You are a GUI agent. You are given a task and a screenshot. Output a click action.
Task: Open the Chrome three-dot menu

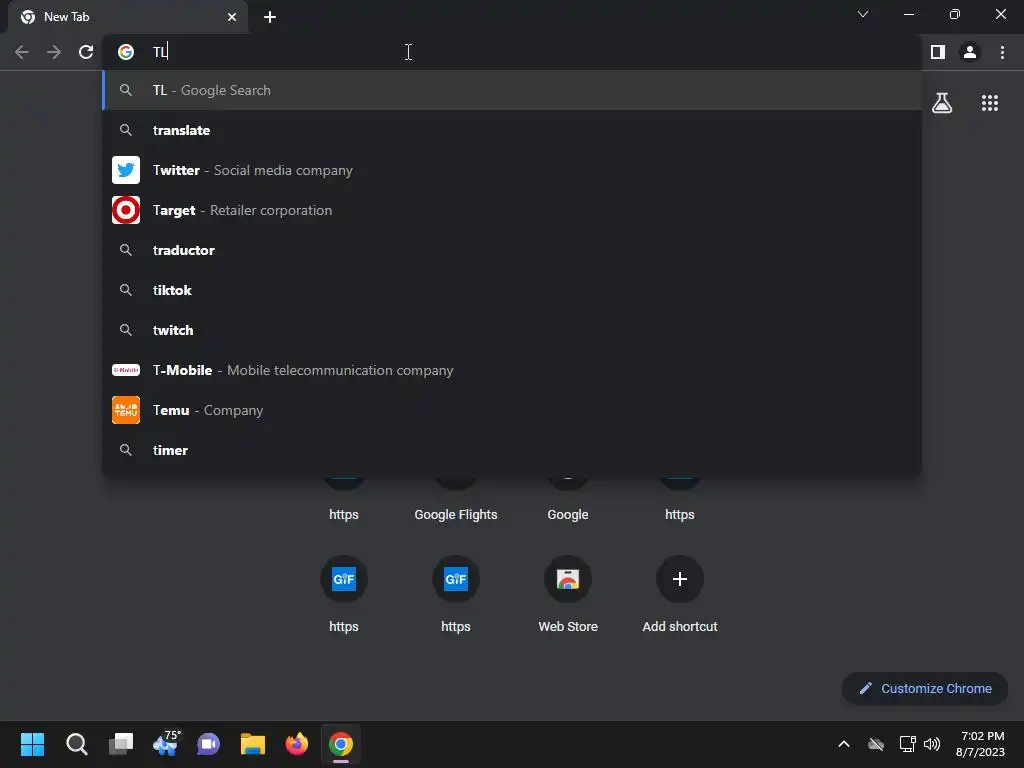click(x=1002, y=52)
